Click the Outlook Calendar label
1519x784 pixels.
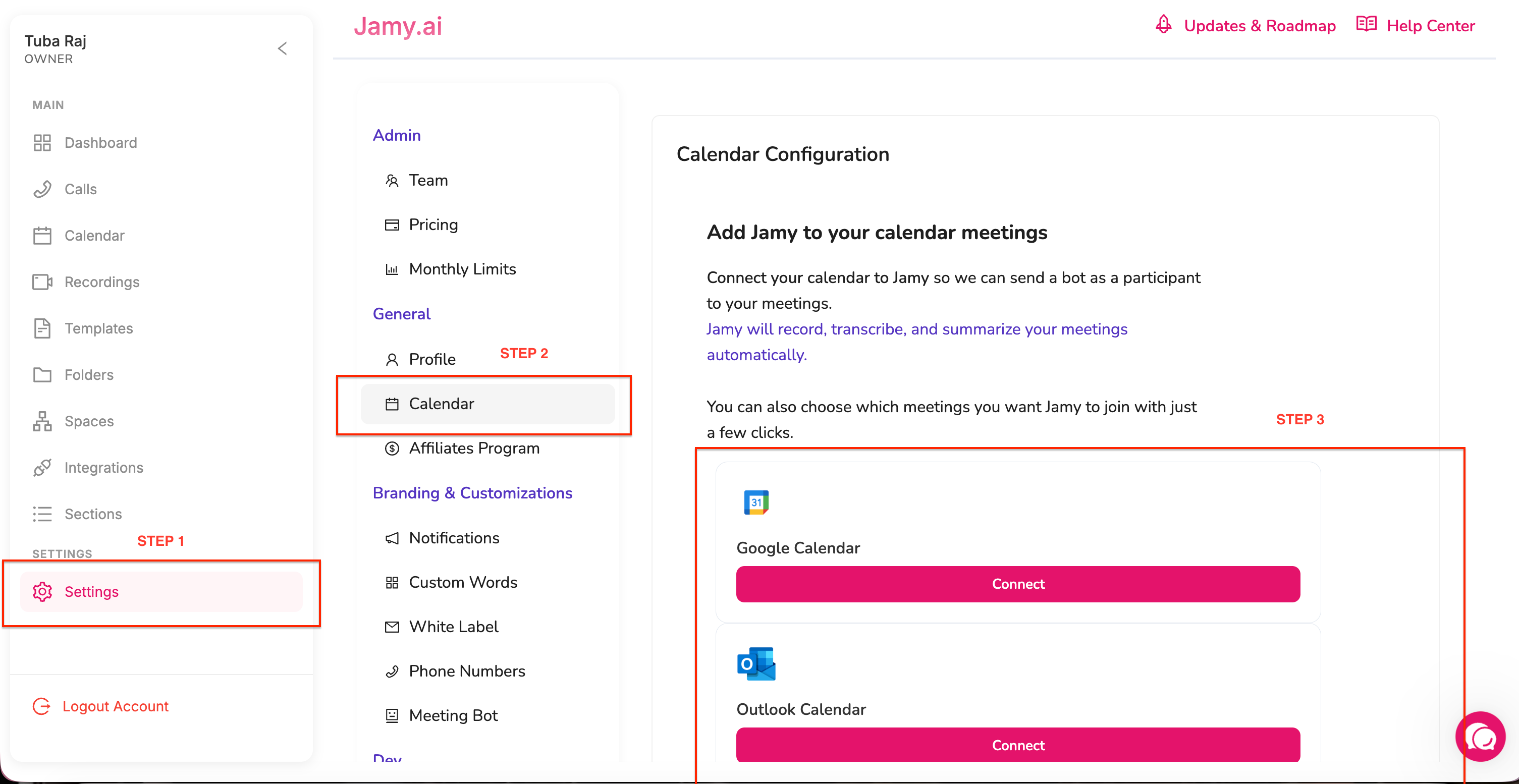tap(801, 709)
